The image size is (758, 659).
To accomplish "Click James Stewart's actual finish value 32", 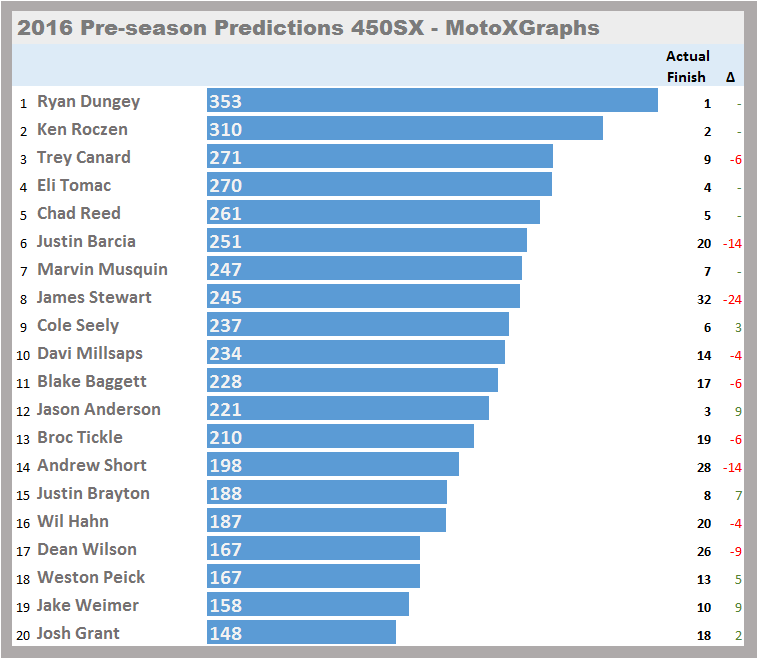I will [x=704, y=297].
